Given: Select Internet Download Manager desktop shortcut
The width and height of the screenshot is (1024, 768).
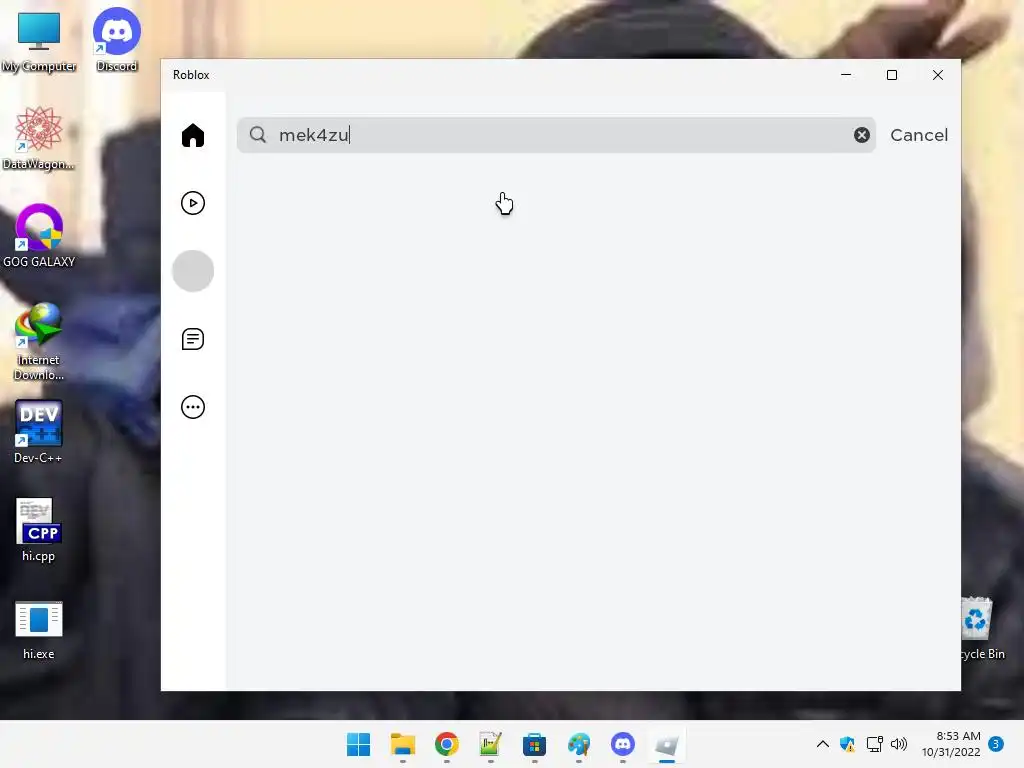Looking at the screenshot, I should (x=39, y=341).
